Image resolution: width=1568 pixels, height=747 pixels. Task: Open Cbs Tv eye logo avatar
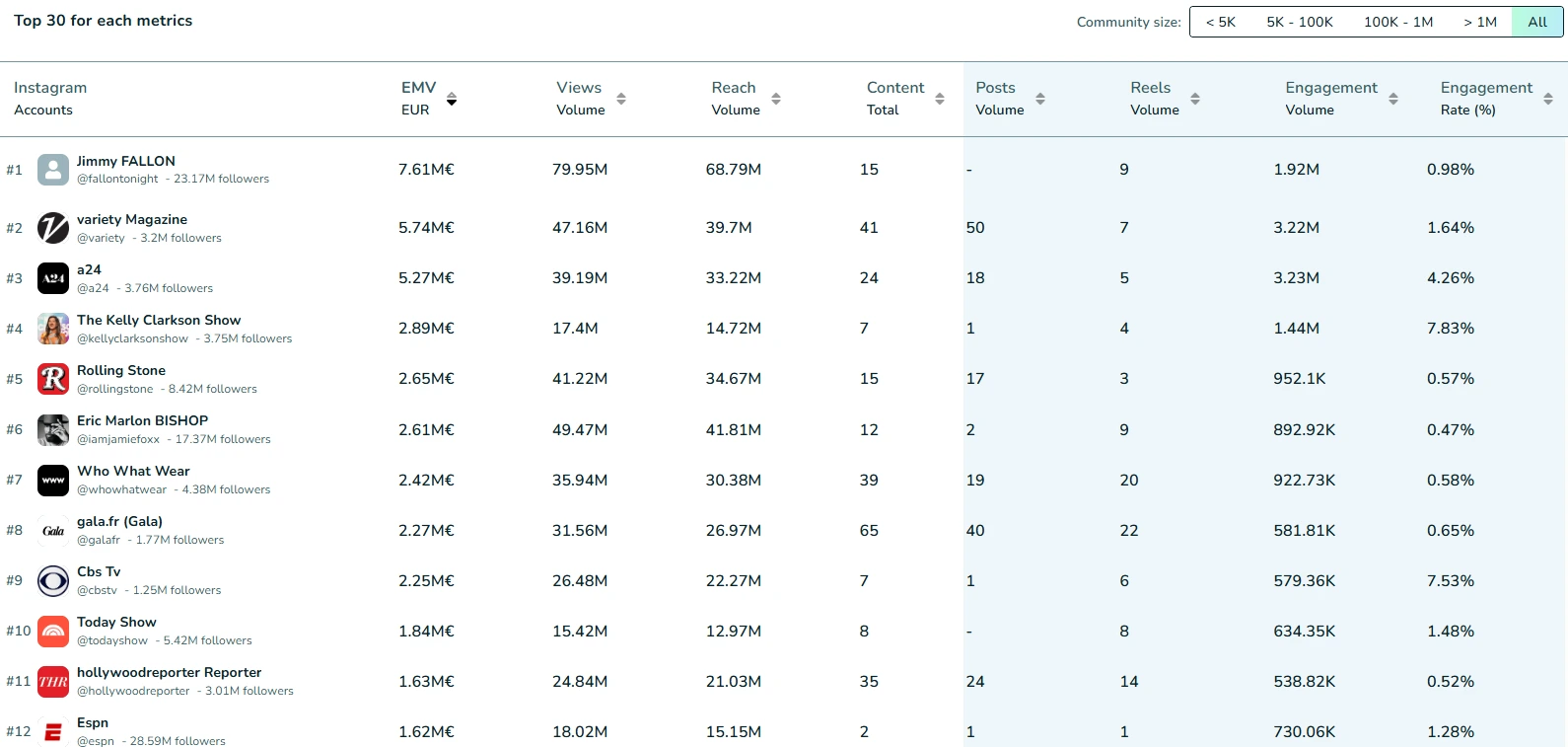coord(53,581)
